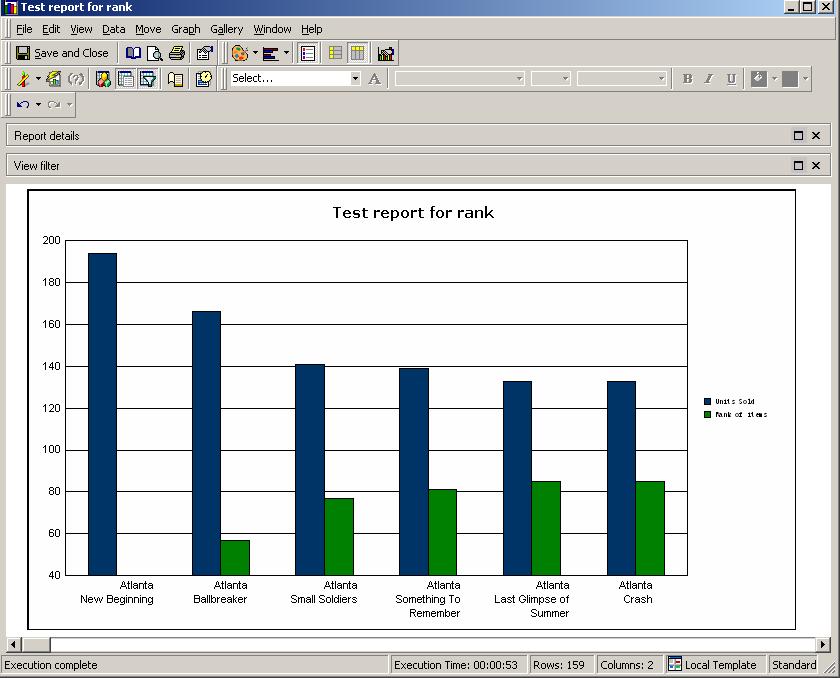Toggle the crosstab view mode button
Screen dimensions: 840x678
pos(358,53)
